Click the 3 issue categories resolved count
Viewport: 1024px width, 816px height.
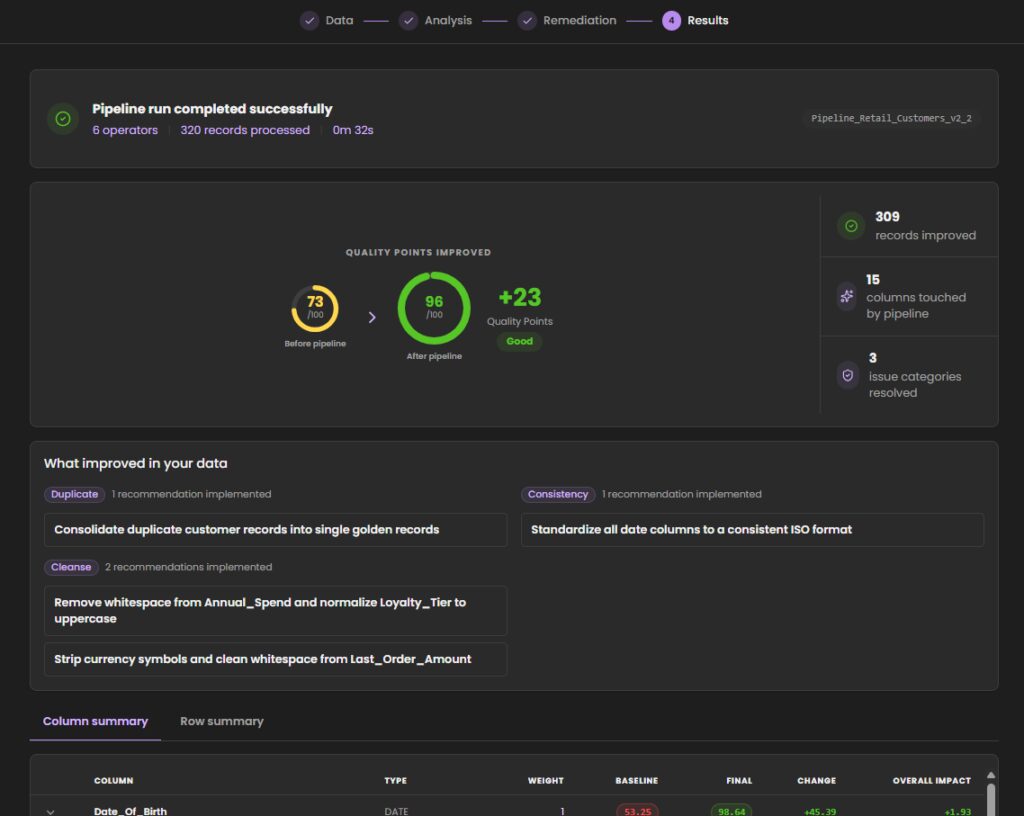[873, 358]
